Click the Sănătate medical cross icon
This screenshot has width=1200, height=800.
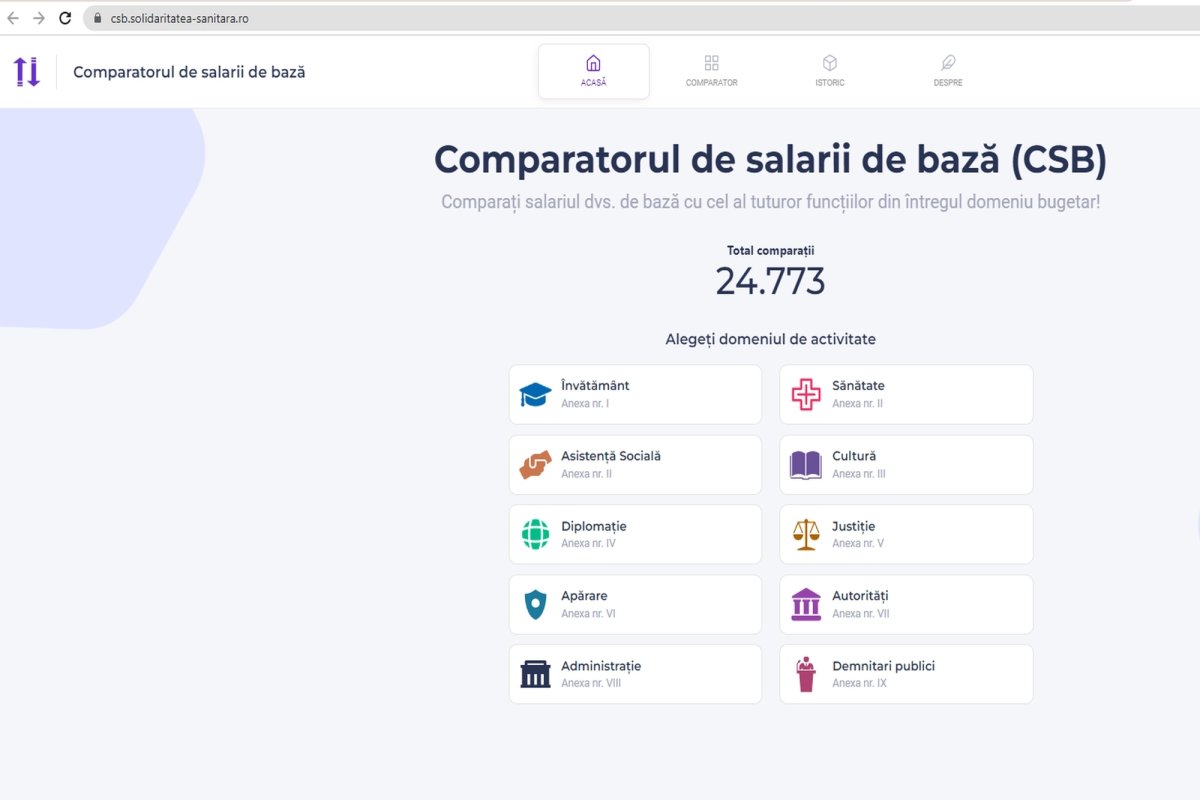806,394
